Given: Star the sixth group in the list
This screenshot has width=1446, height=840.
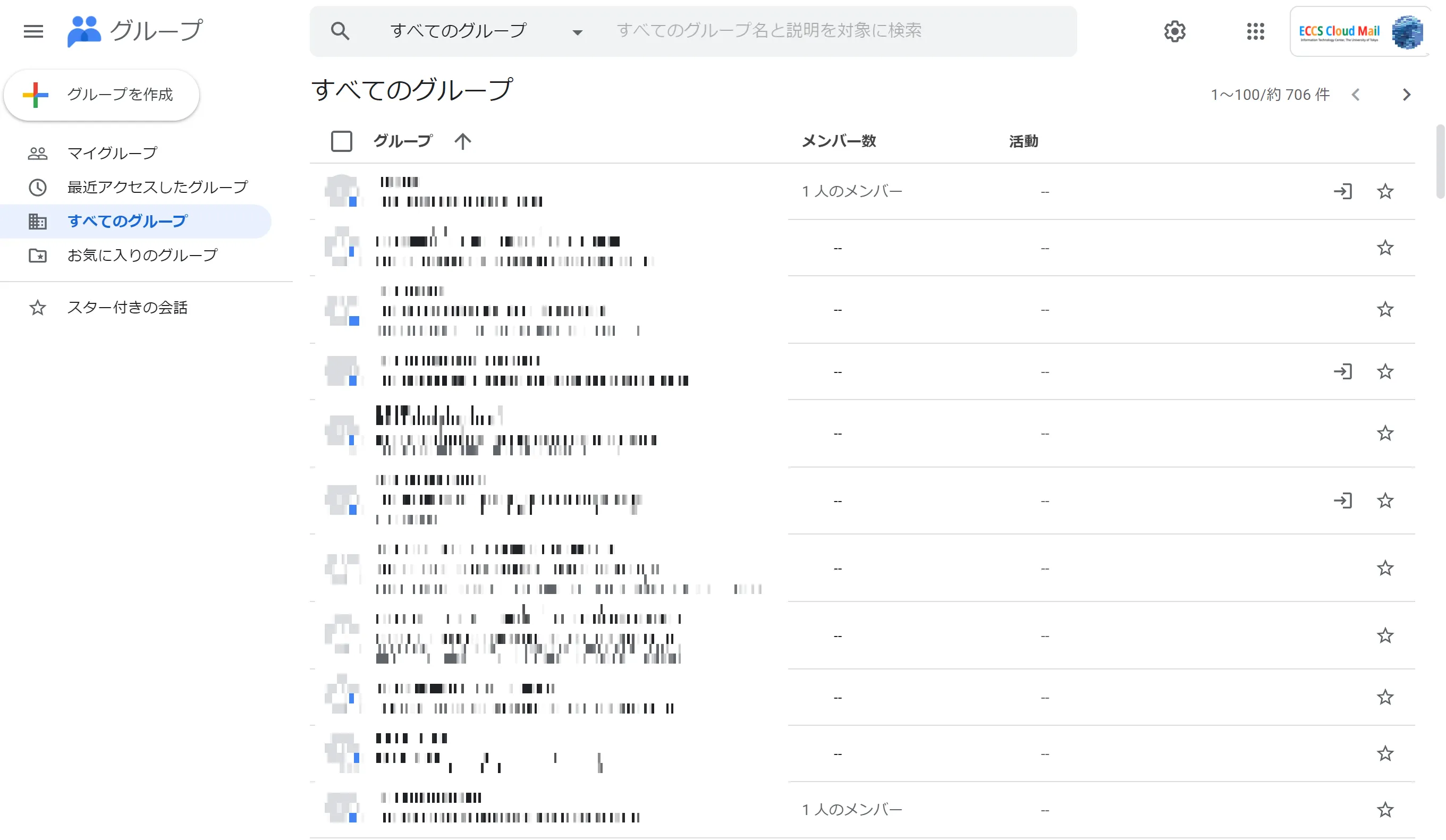Looking at the screenshot, I should [1384, 500].
